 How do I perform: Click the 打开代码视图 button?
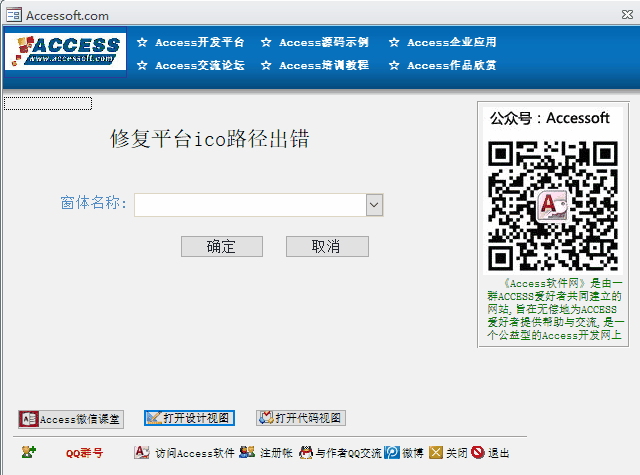[x=301, y=418]
